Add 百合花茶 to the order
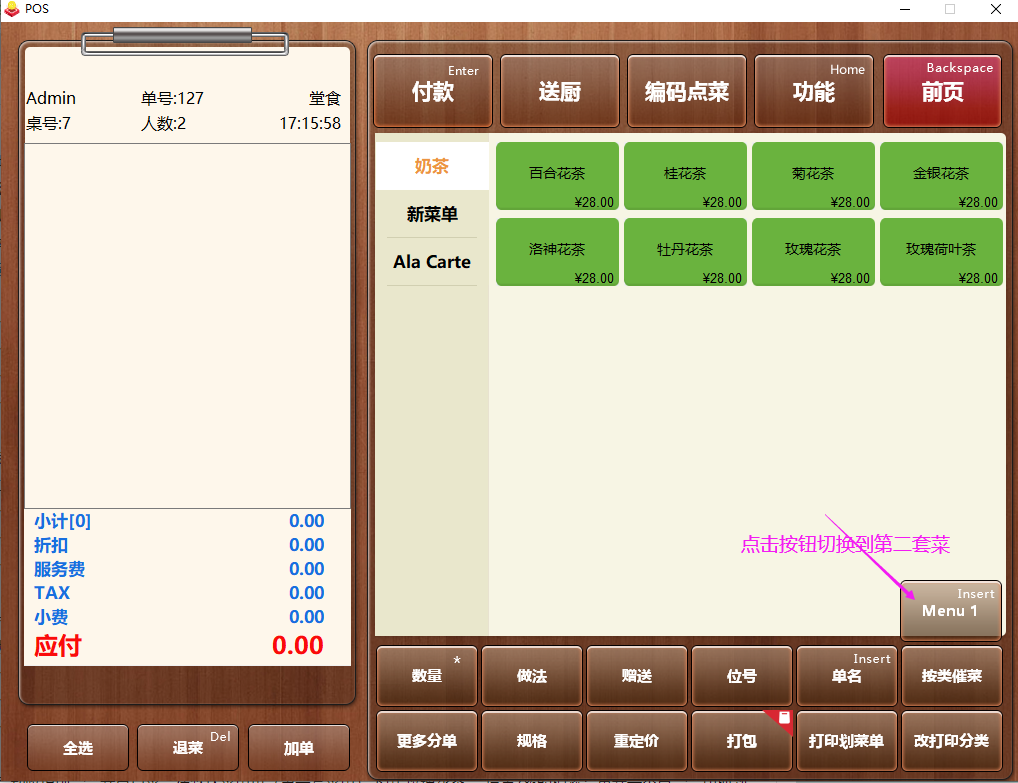Screen dimensions: 1018x783 557,176
